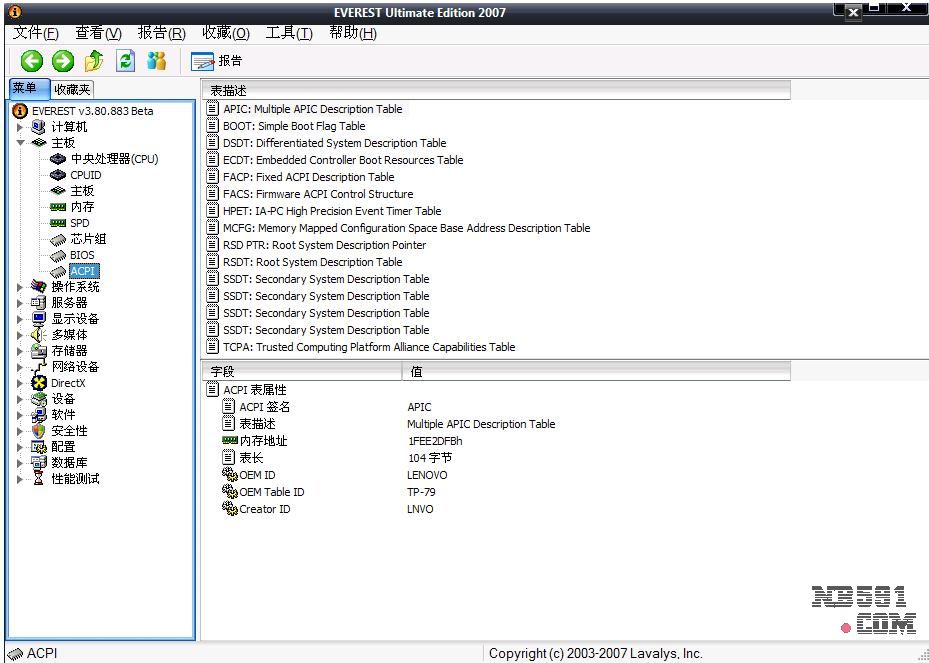Image resolution: width=929 pixels, height=663 pixels.
Task: Collapse the 主板 tree node
Action: tap(20, 143)
